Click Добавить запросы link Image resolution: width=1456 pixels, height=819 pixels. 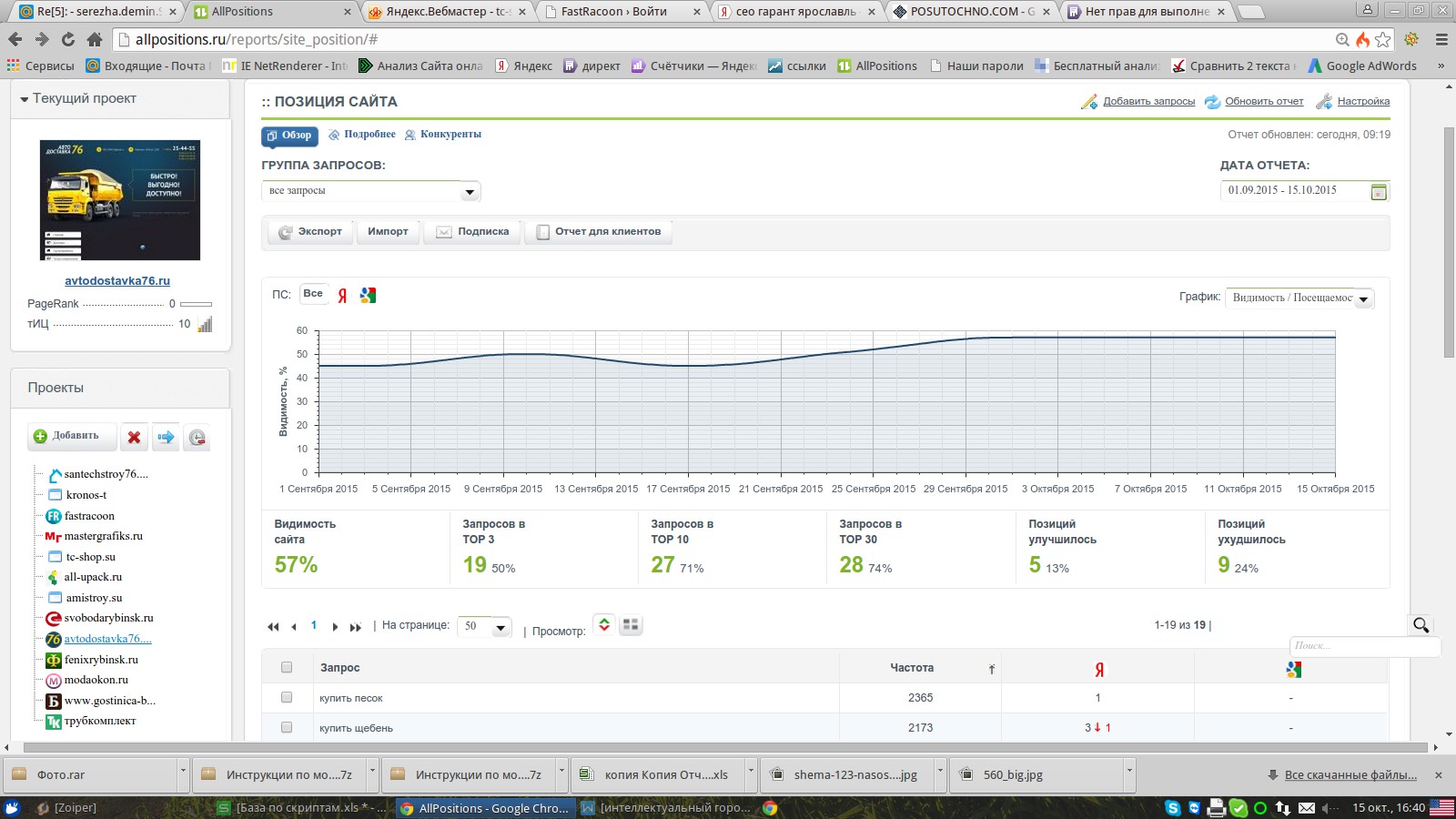click(1148, 101)
